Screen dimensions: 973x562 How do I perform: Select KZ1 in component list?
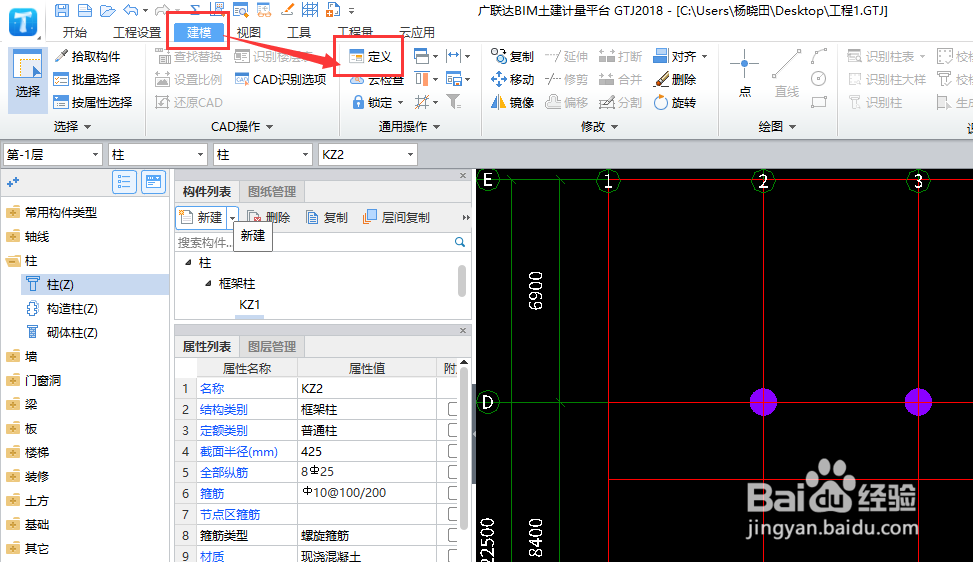click(249, 305)
